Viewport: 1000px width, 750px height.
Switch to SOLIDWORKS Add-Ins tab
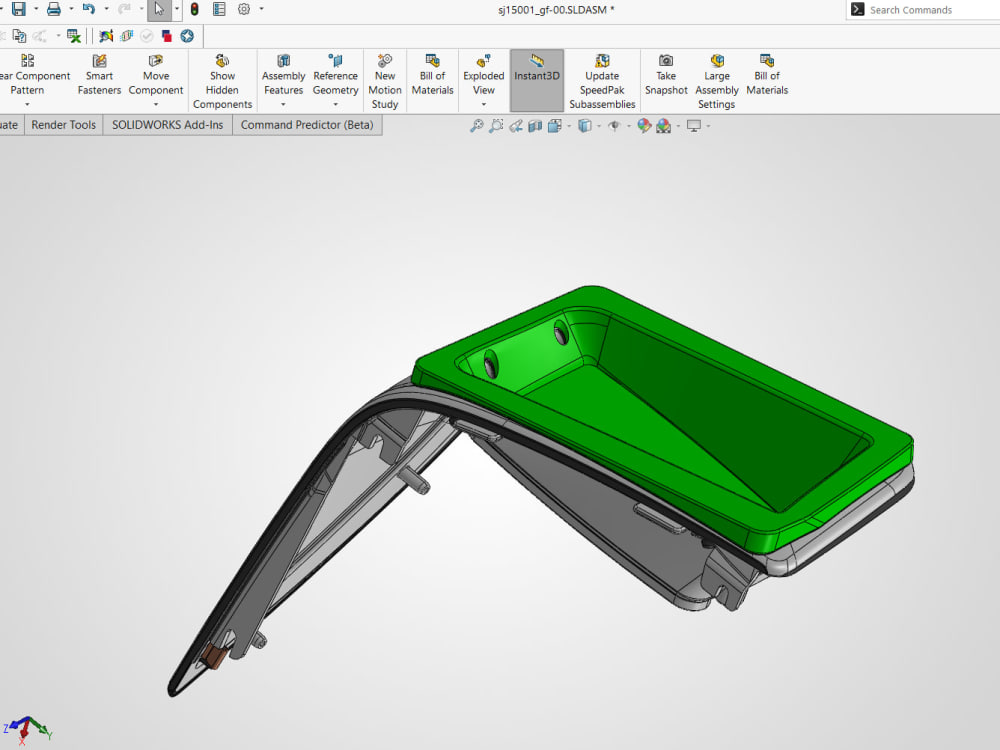pos(168,125)
